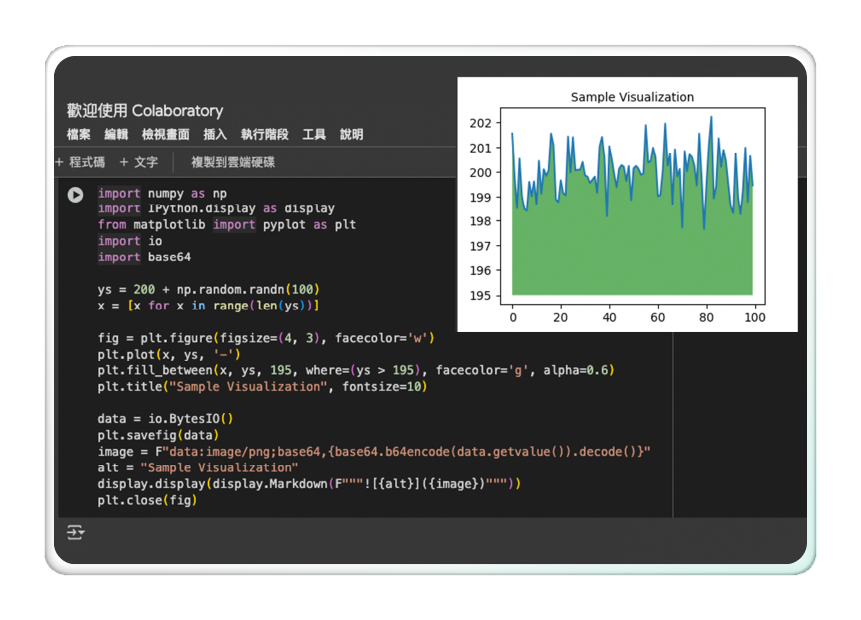Open the 執行階段 menu

264,135
